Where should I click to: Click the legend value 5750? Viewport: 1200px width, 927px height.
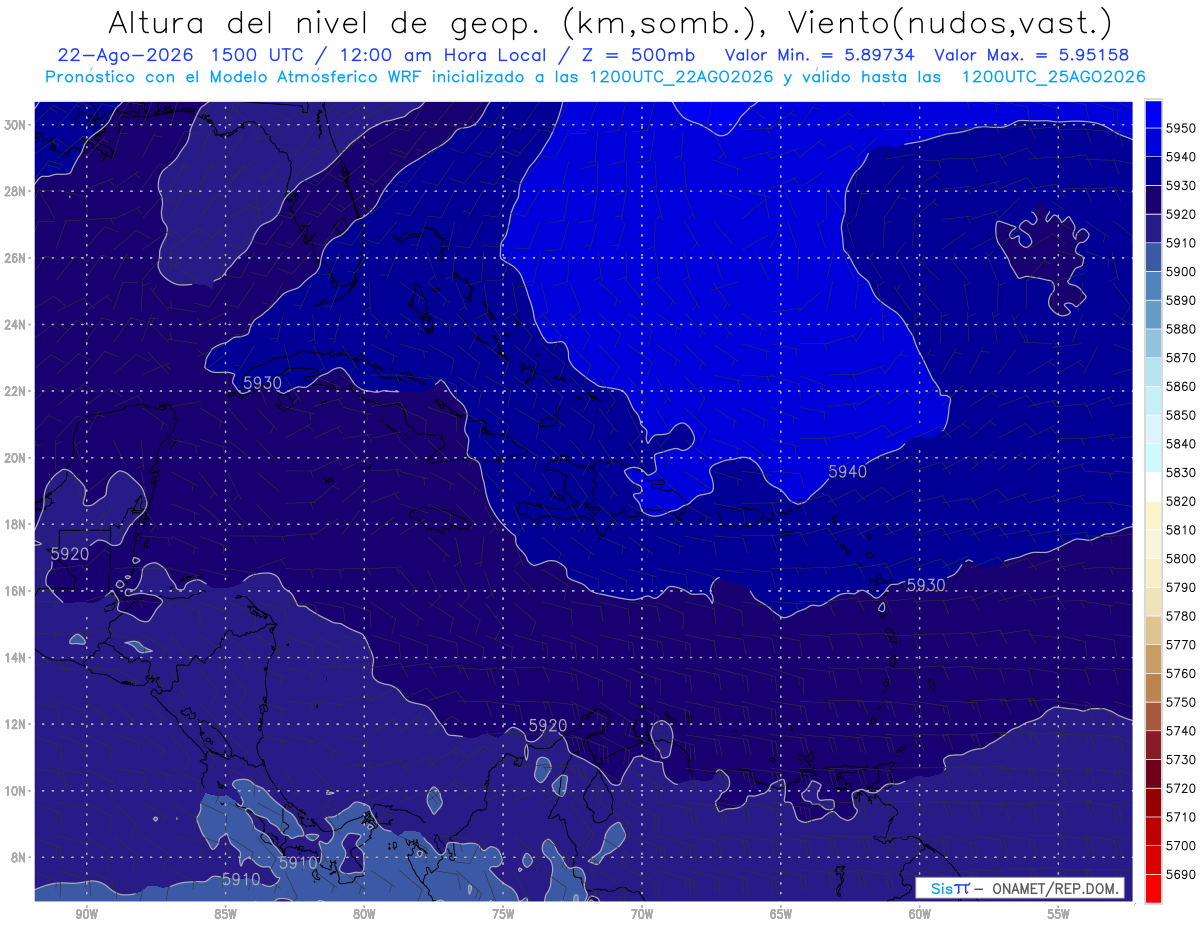coord(1180,702)
